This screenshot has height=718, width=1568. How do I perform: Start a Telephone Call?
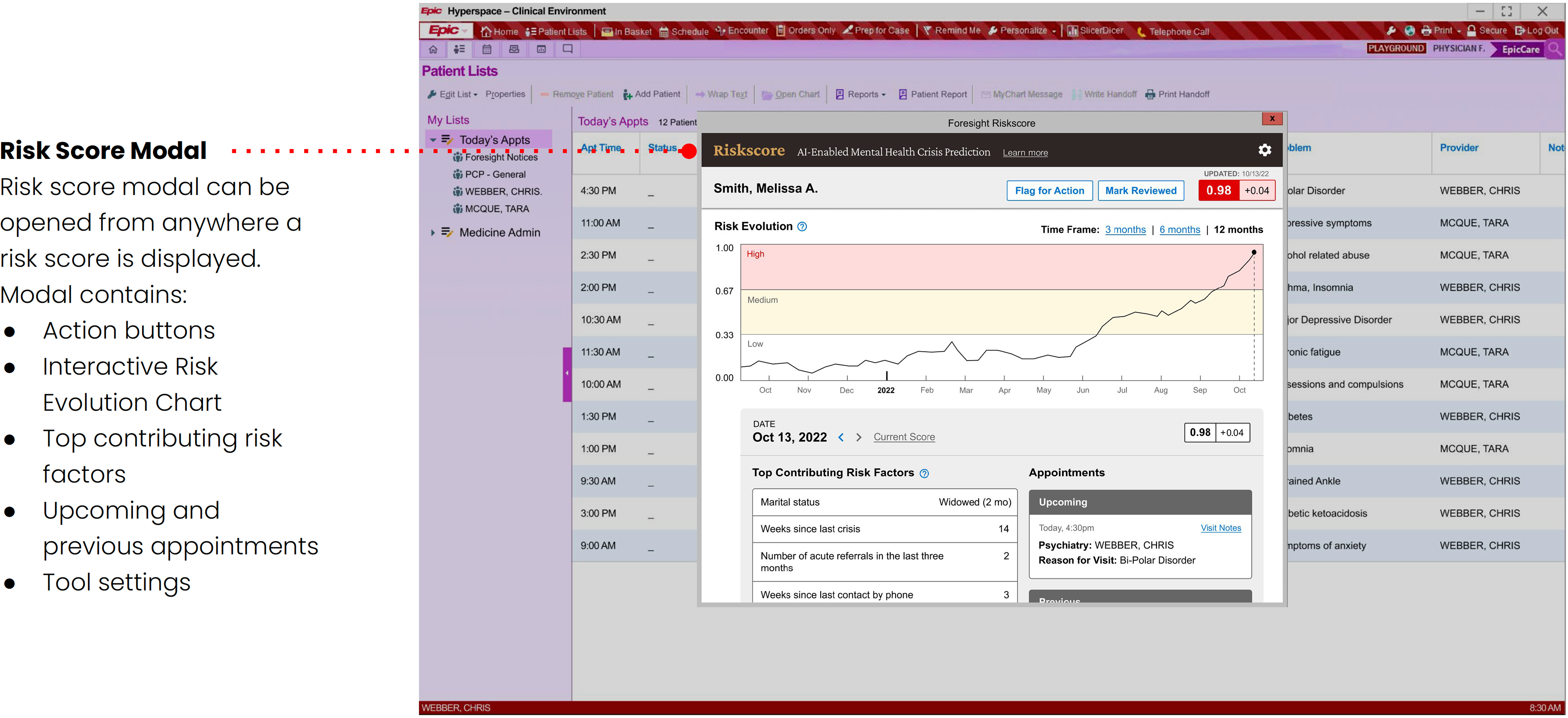1172,31
